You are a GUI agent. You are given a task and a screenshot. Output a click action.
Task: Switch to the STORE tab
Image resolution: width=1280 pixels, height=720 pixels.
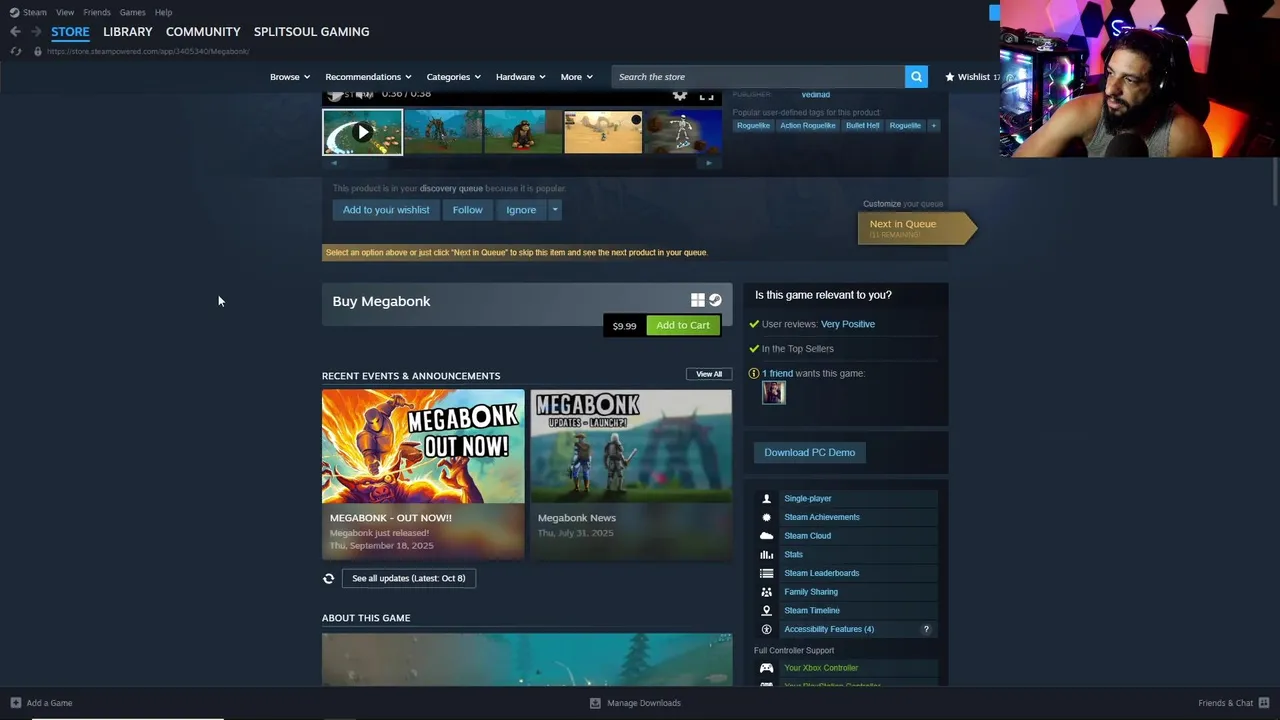pos(70,32)
